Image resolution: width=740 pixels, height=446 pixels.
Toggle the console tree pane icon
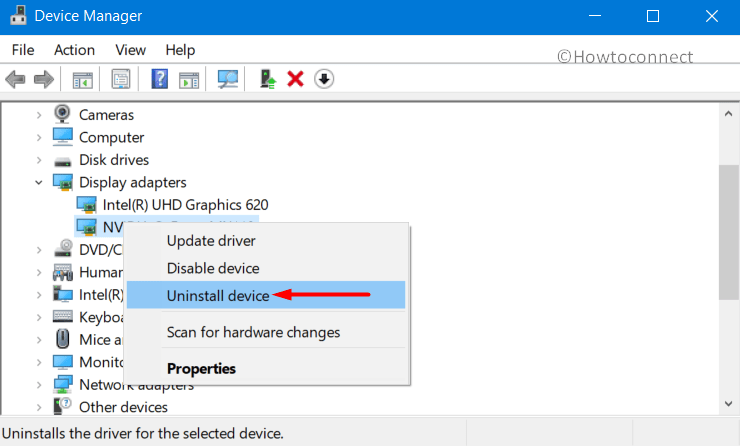coord(83,79)
